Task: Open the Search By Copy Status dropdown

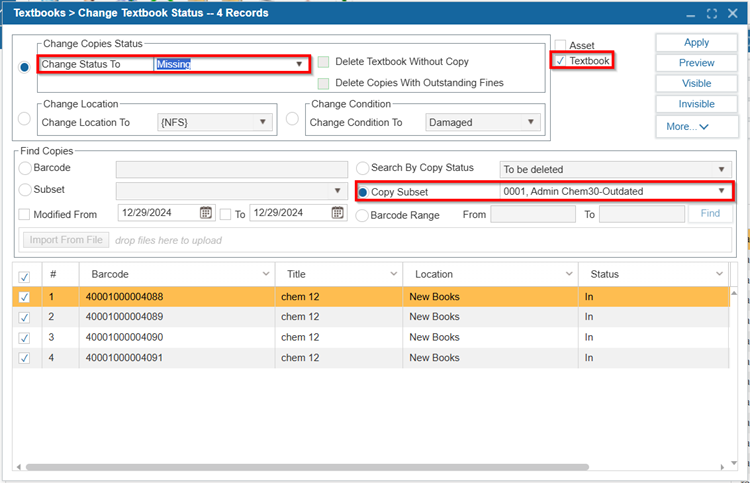Action: coord(721,169)
